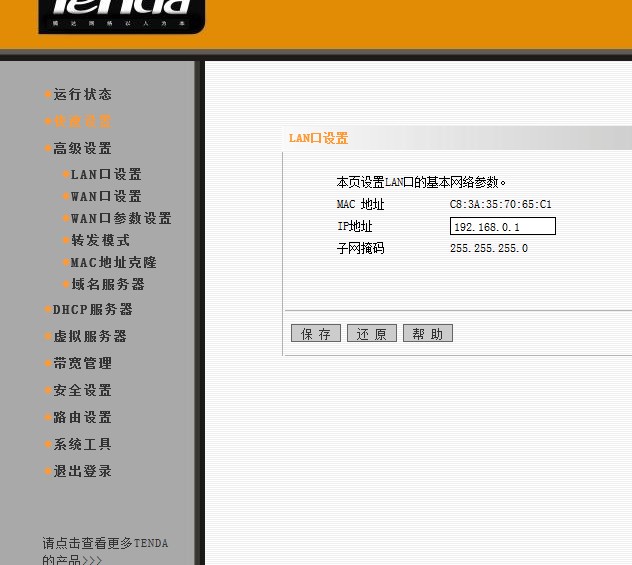Click the subnet mask value 255.255.255.0
632x565 pixels.
coord(489,248)
